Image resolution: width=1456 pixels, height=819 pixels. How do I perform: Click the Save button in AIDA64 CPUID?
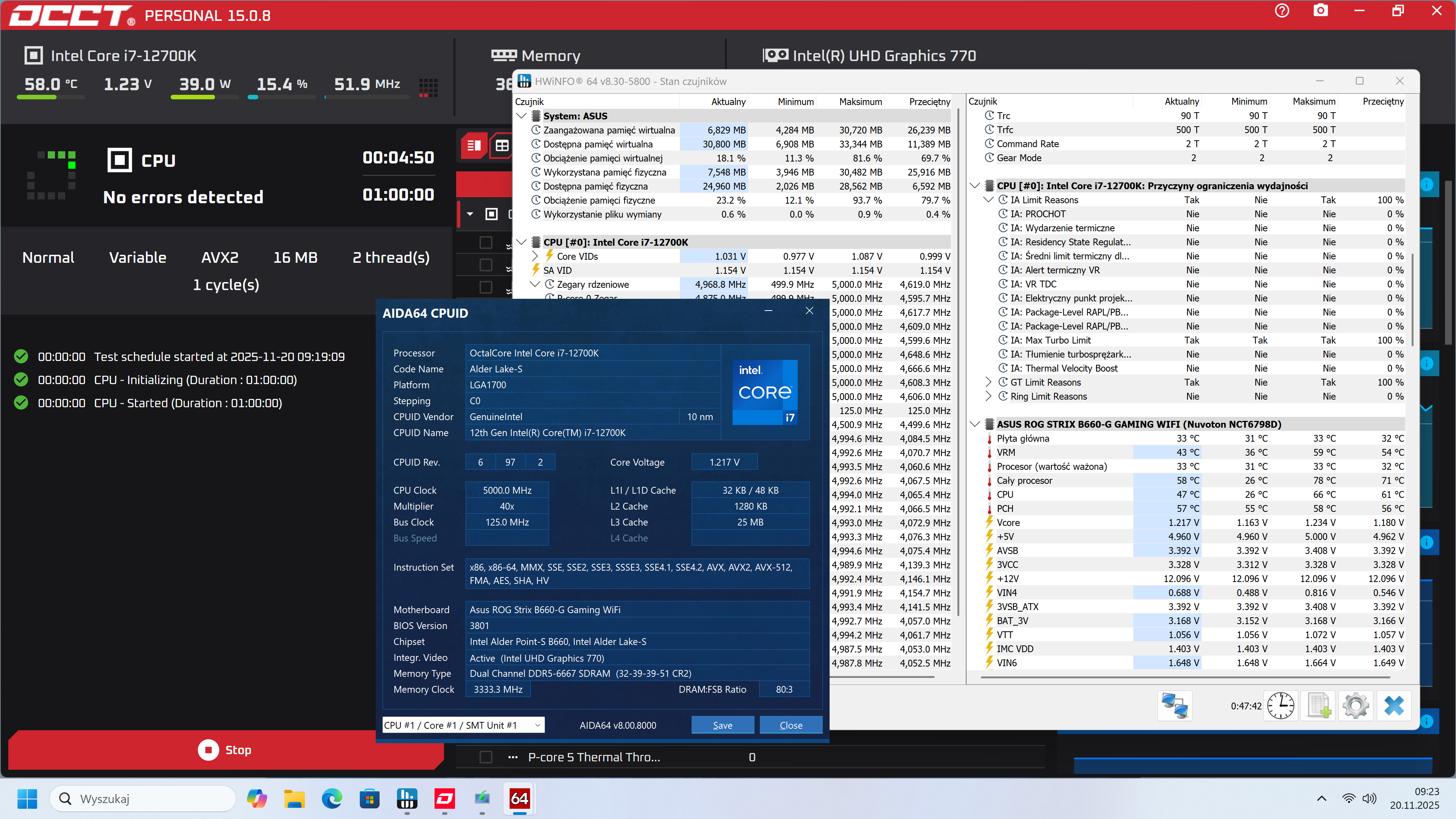click(x=722, y=725)
